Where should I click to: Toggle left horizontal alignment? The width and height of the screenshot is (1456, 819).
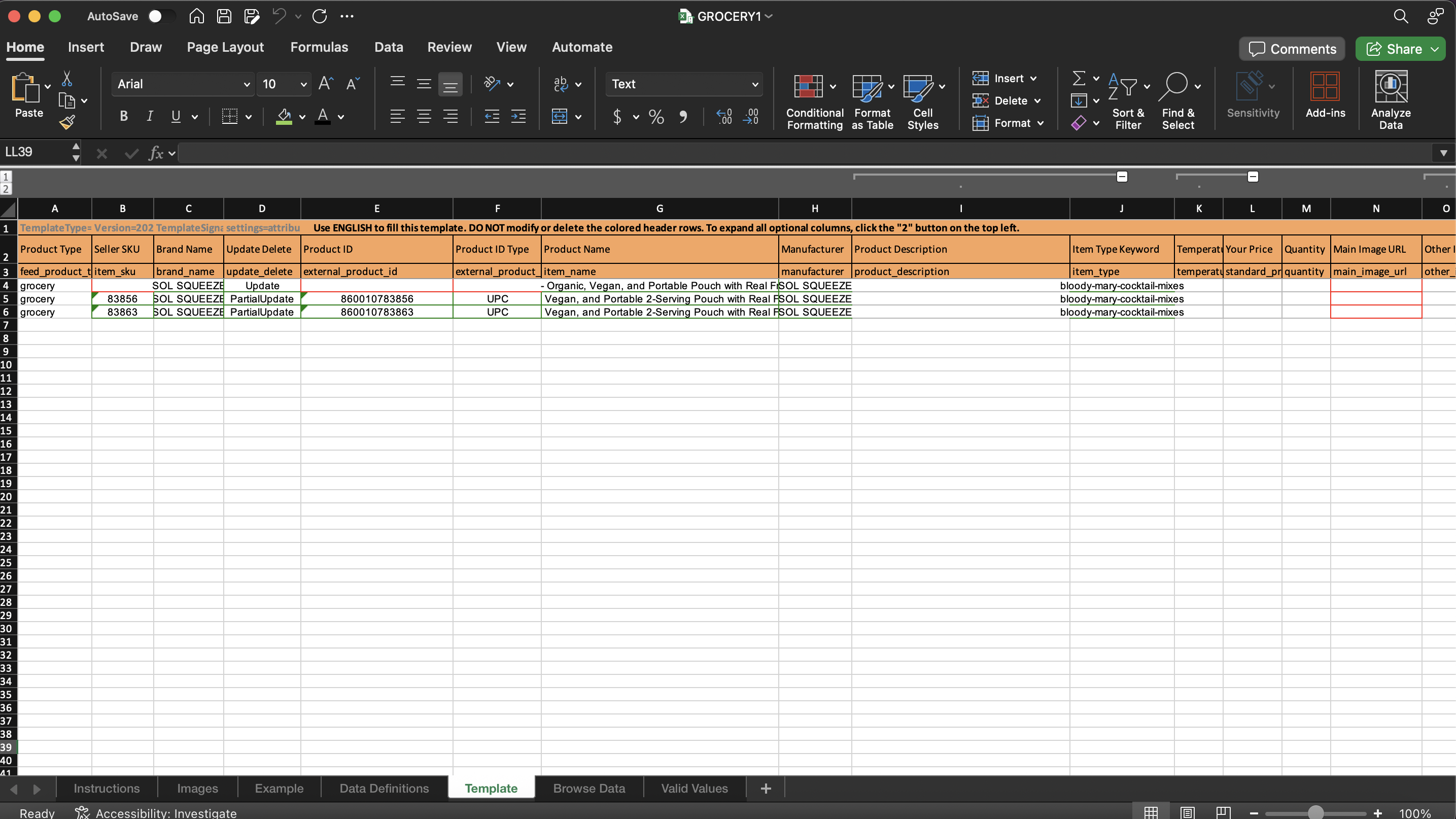point(397,116)
